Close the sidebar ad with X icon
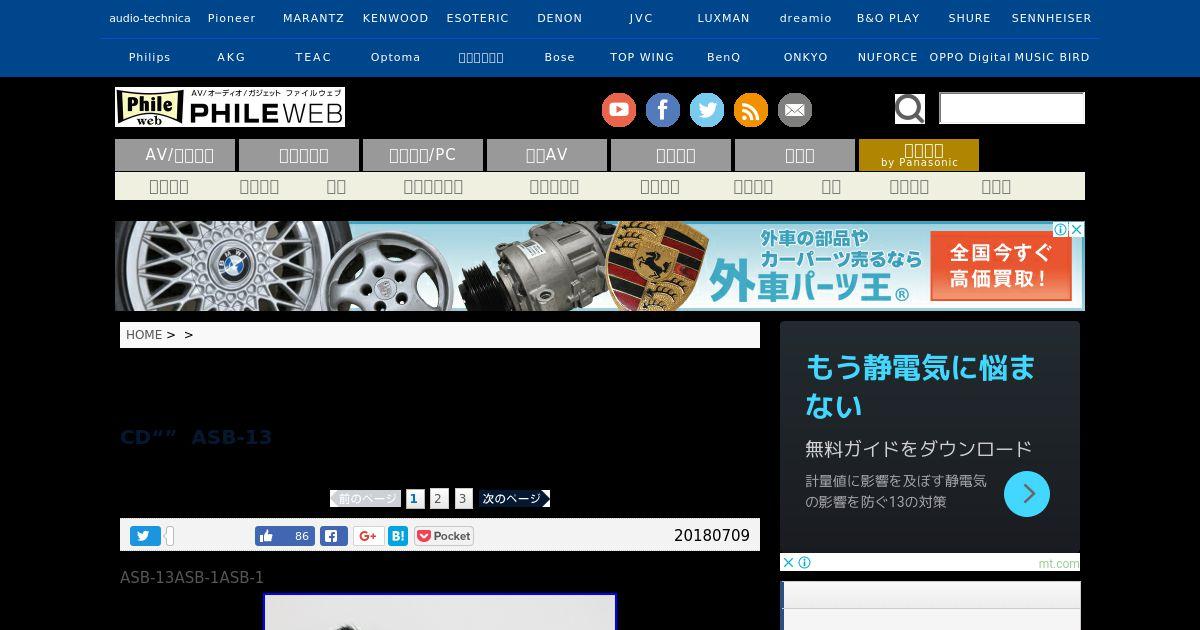Viewport: 1200px width, 630px height. pyautogui.click(x=788, y=562)
